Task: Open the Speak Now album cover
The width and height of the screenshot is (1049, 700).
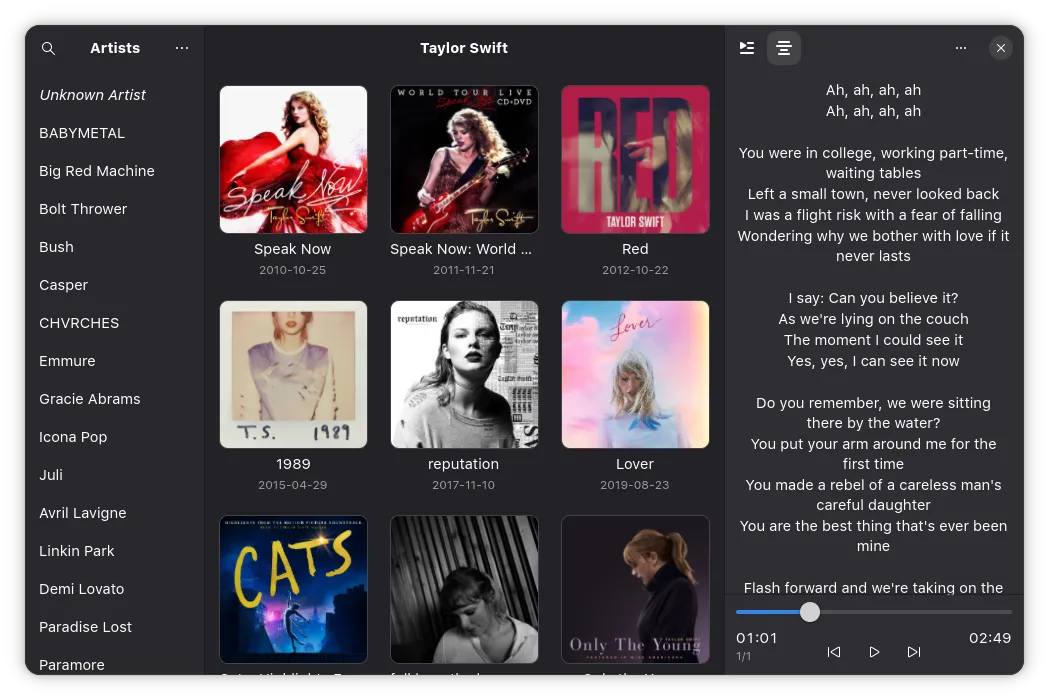Action: (293, 159)
